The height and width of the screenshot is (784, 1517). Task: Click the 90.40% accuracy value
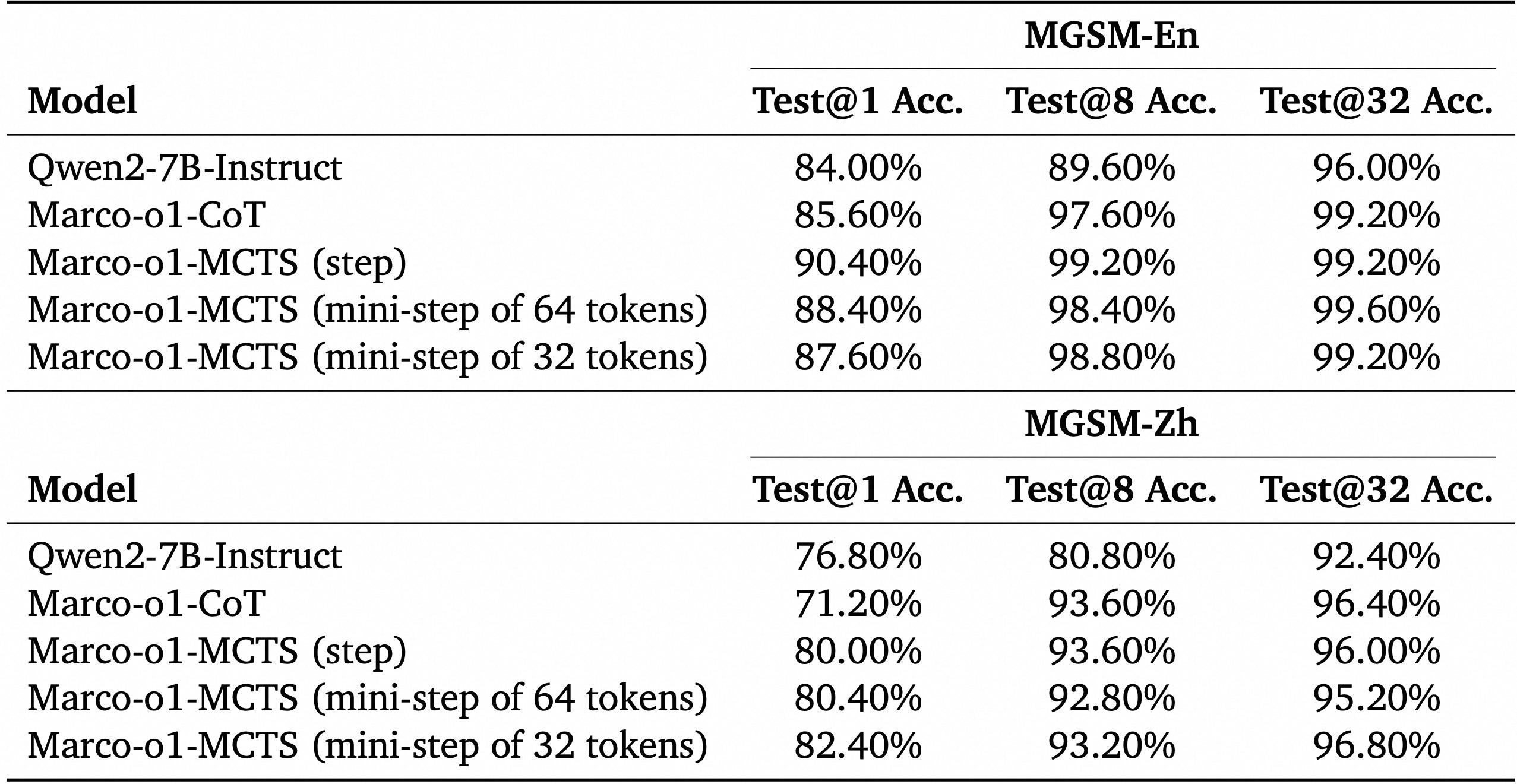pyautogui.click(x=858, y=263)
